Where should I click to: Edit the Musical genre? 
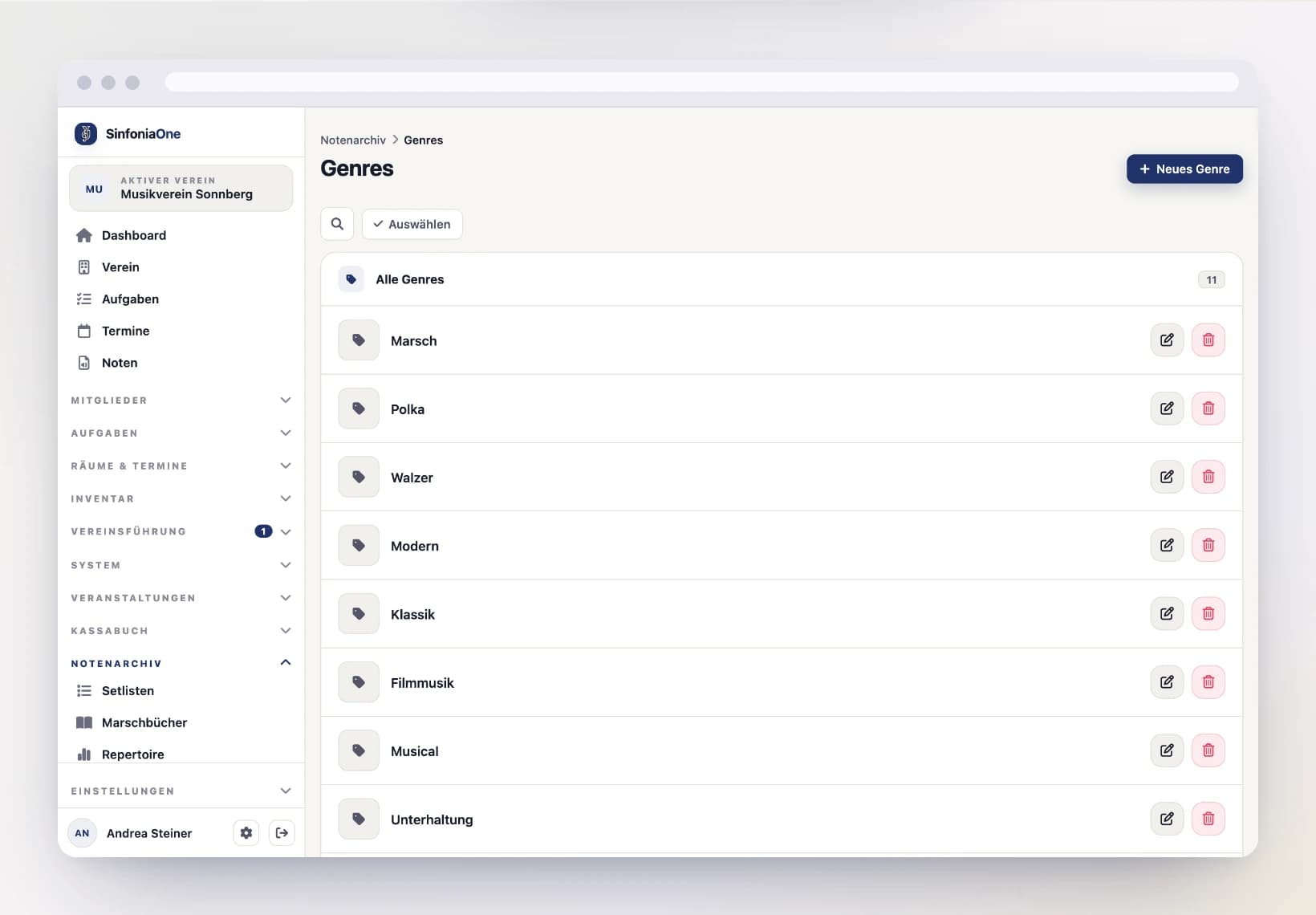pos(1167,750)
